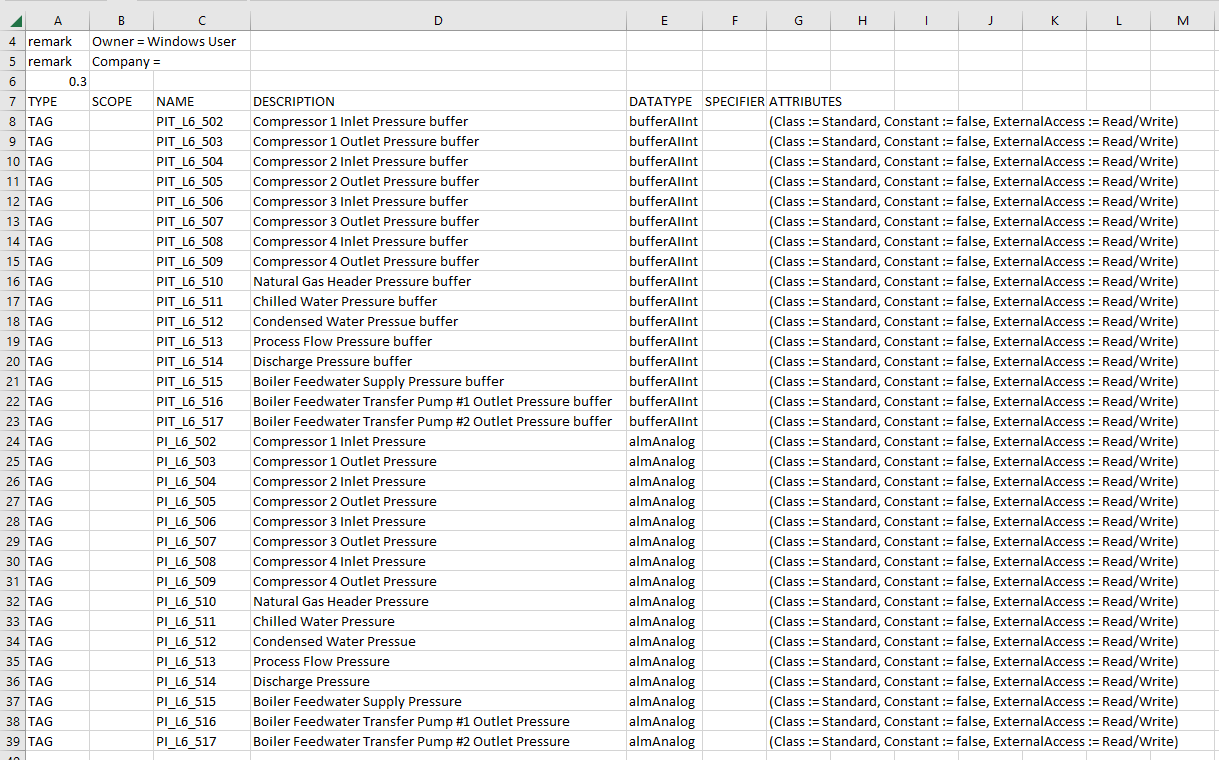Select cell PIT_L6_502 in NAME column
The image size is (1219, 760).
pyautogui.click(x=201, y=121)
